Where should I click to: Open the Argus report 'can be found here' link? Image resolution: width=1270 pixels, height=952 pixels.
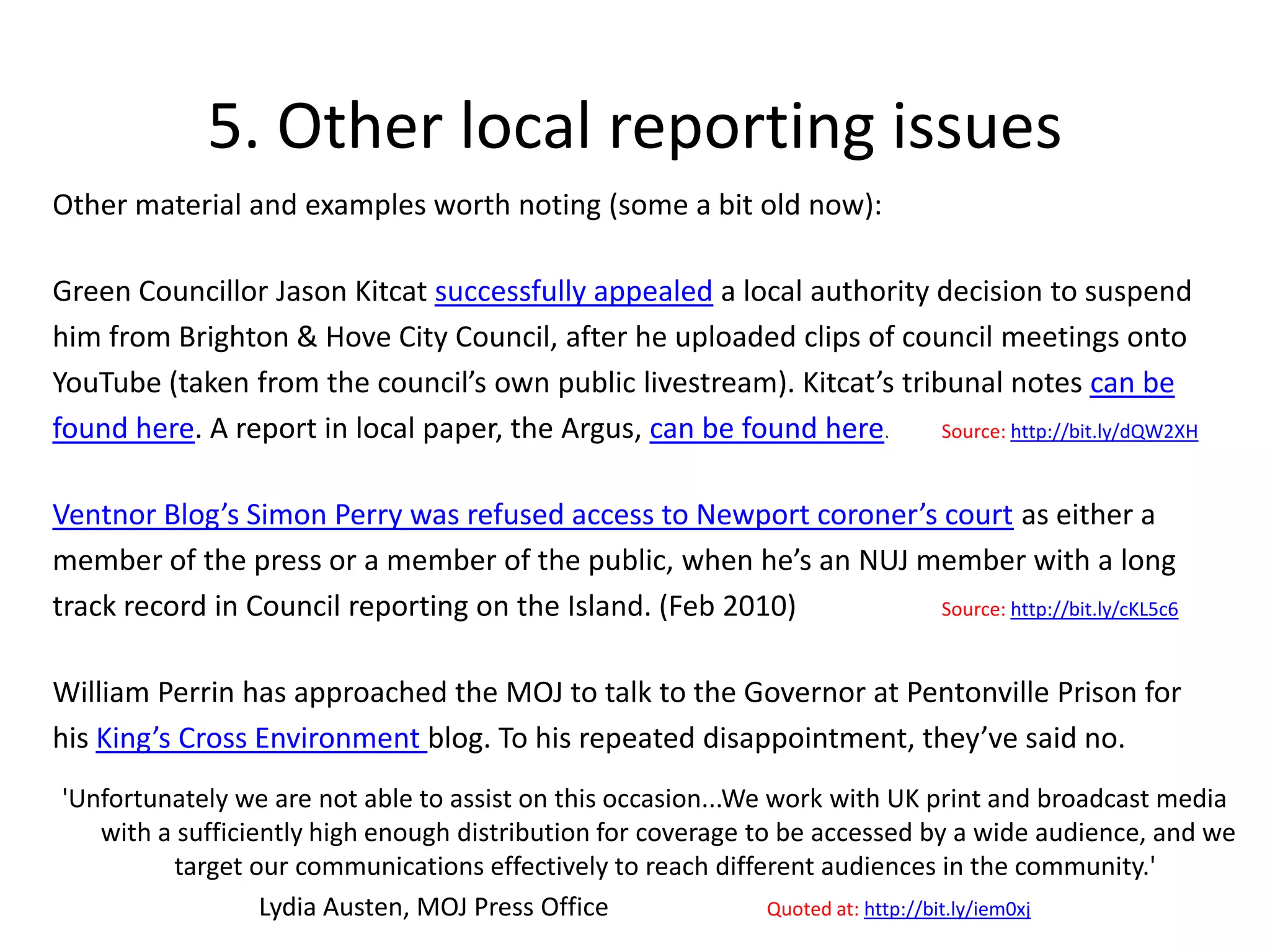pos(766,429)
